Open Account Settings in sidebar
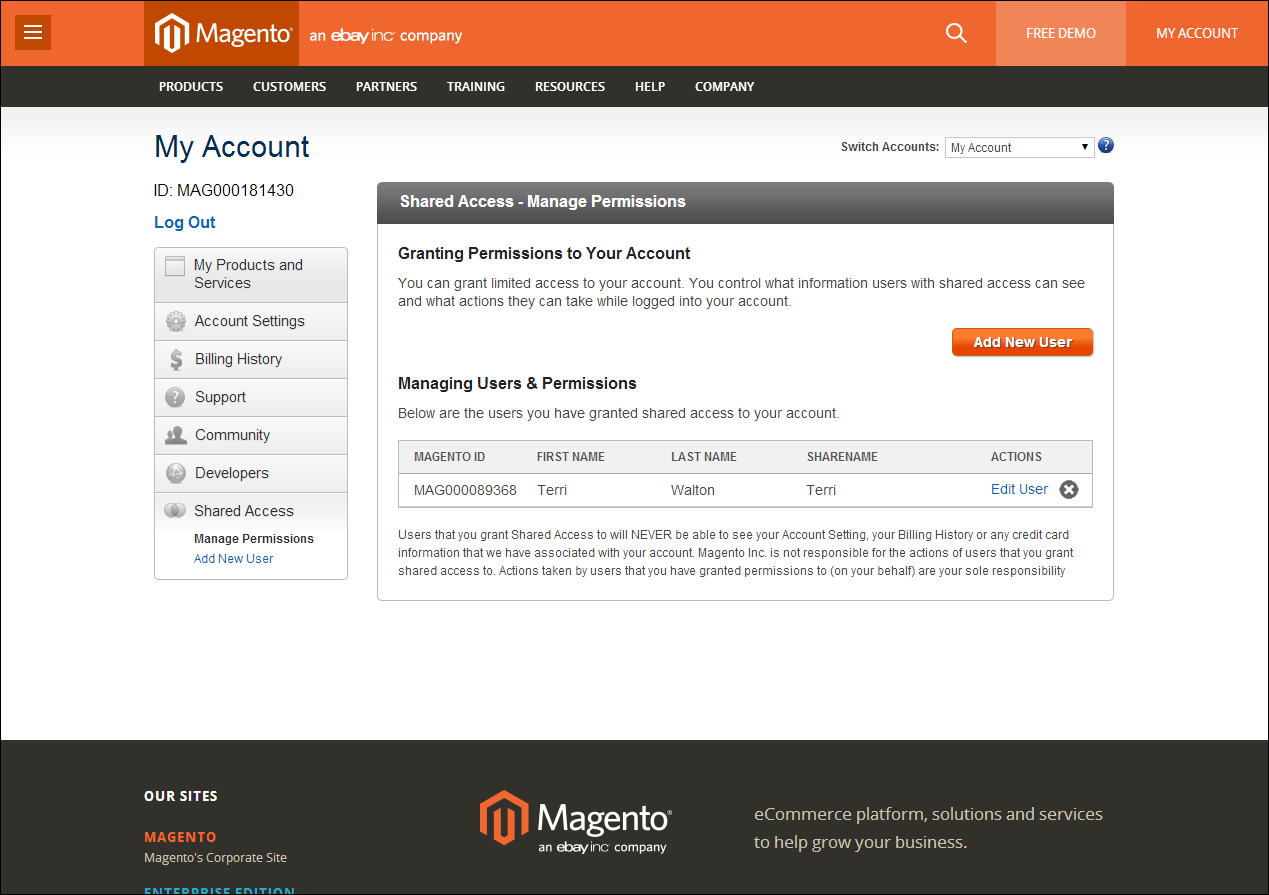 point(251,322)
